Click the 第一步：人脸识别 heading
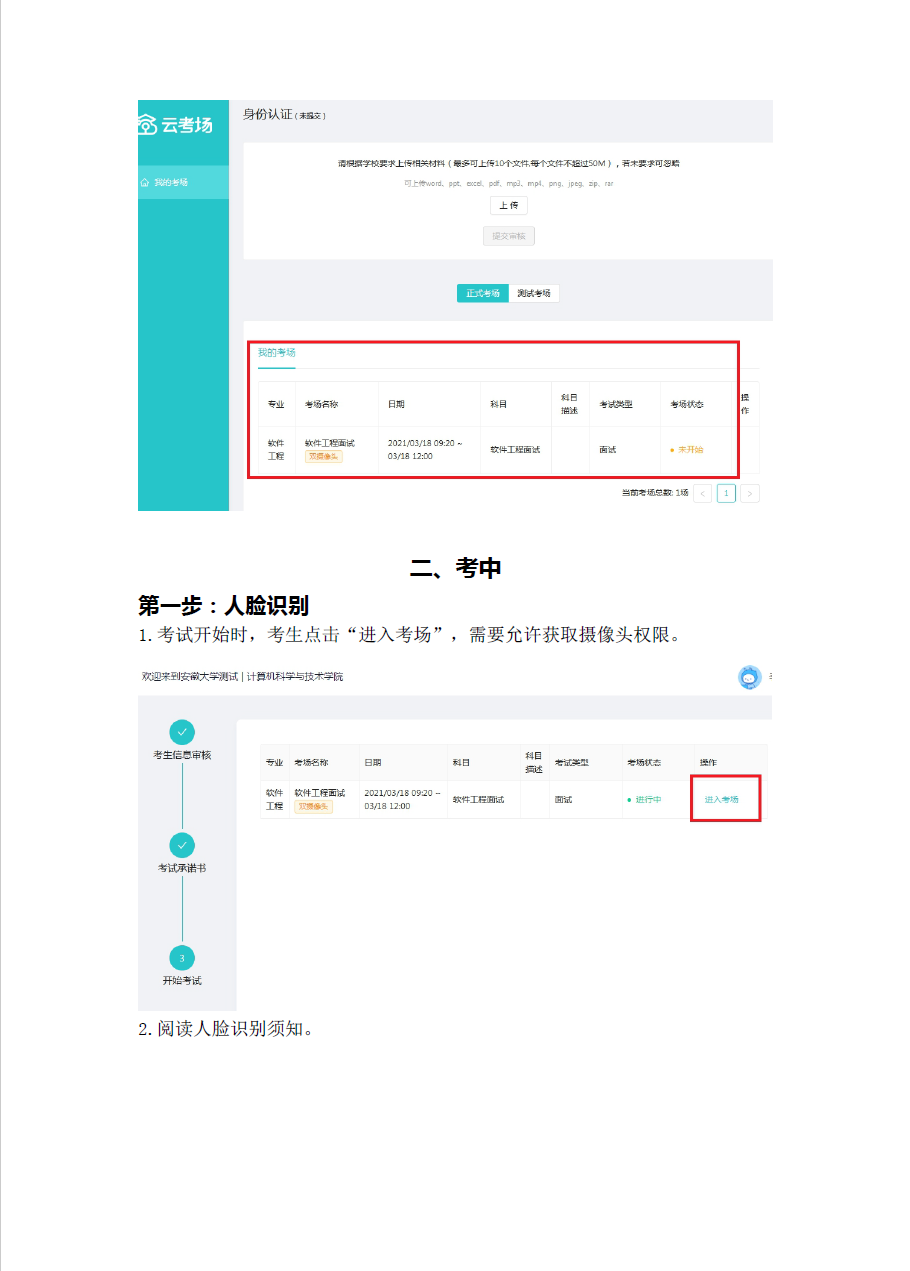This screenshot has height=1271, width=910. pos(223,606)
